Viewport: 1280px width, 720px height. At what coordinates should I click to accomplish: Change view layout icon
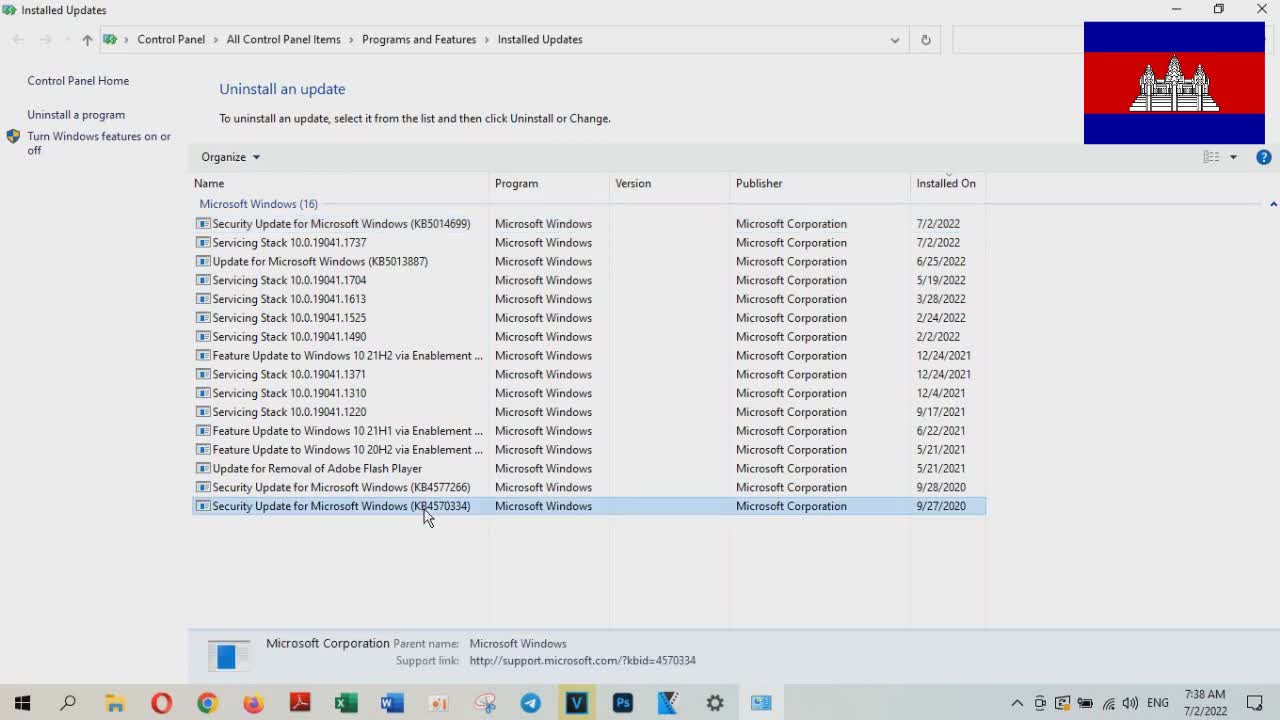click(1211, 157)
